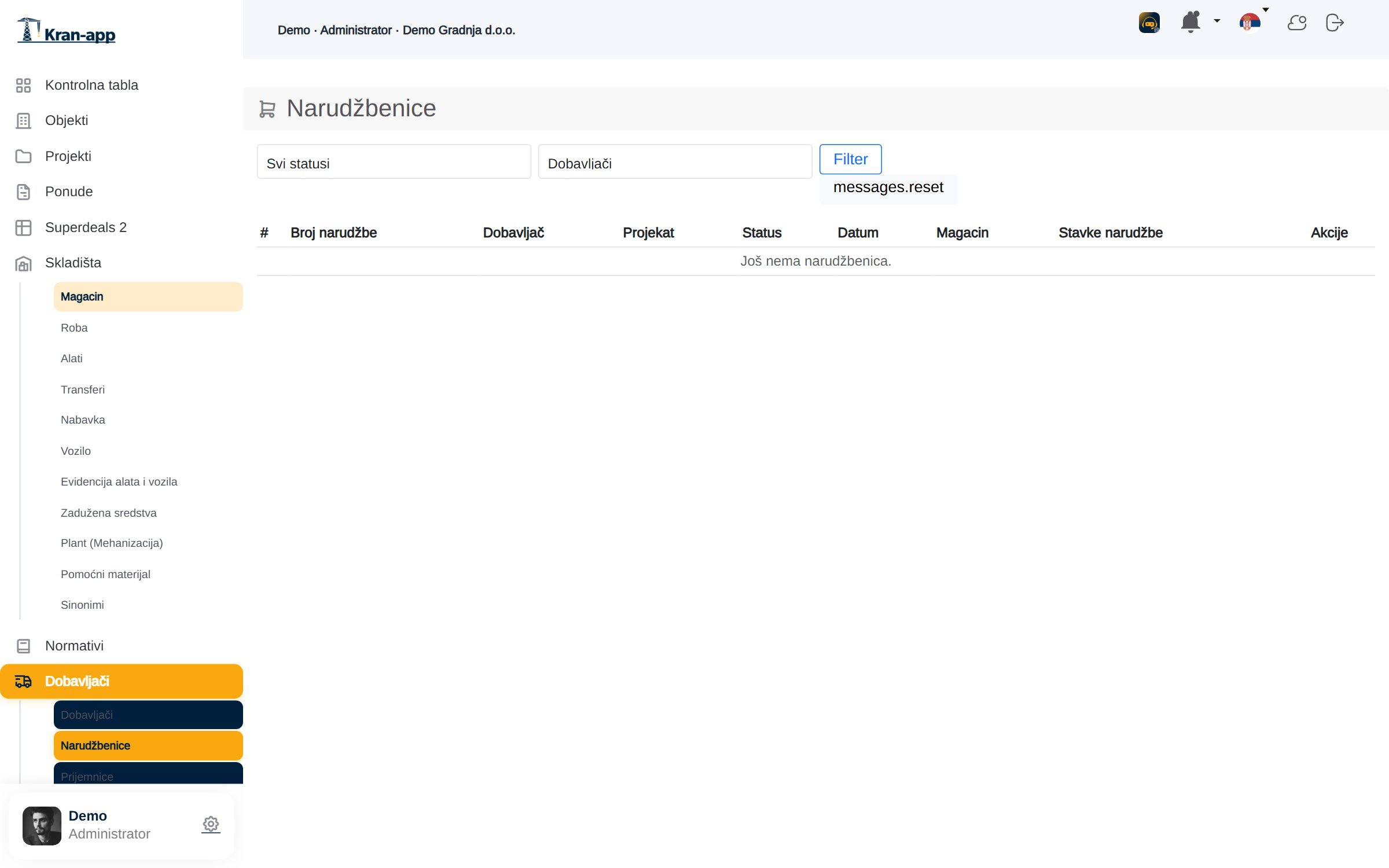
Task: Expand the notifications dropdown arrow
Action: [x=1217, y=21]
